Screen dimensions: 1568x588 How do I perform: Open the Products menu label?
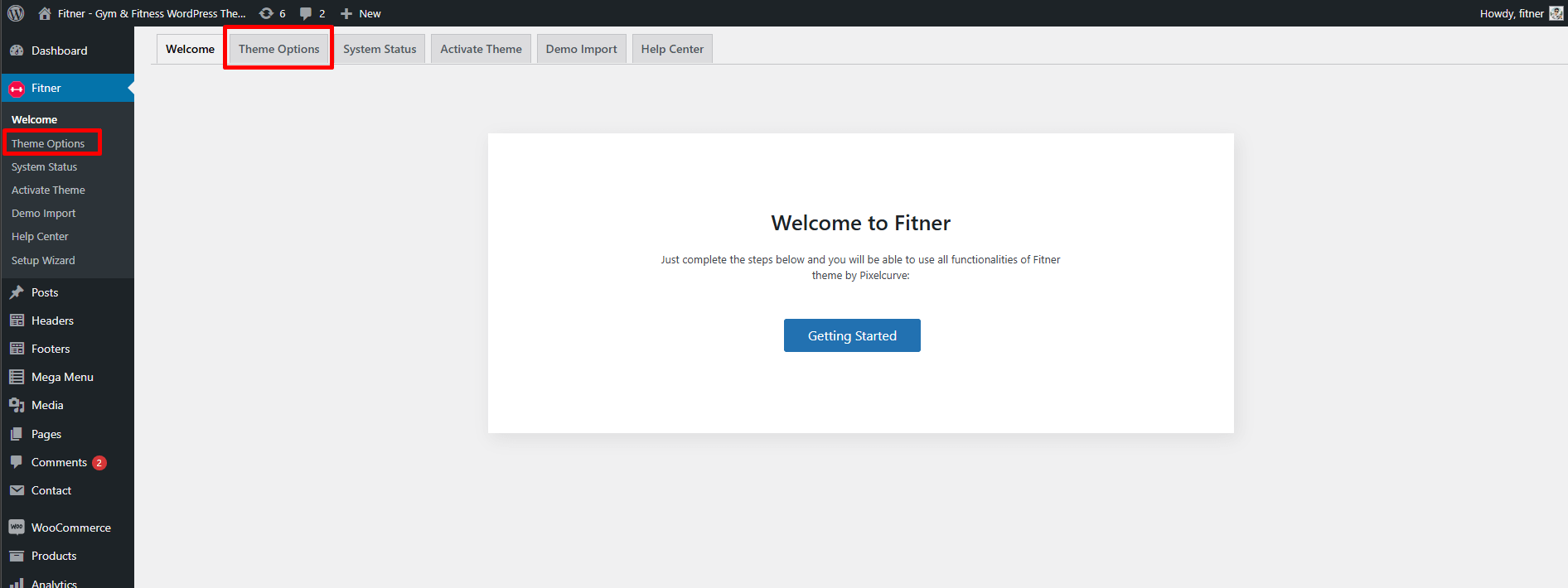click(54, 556)
